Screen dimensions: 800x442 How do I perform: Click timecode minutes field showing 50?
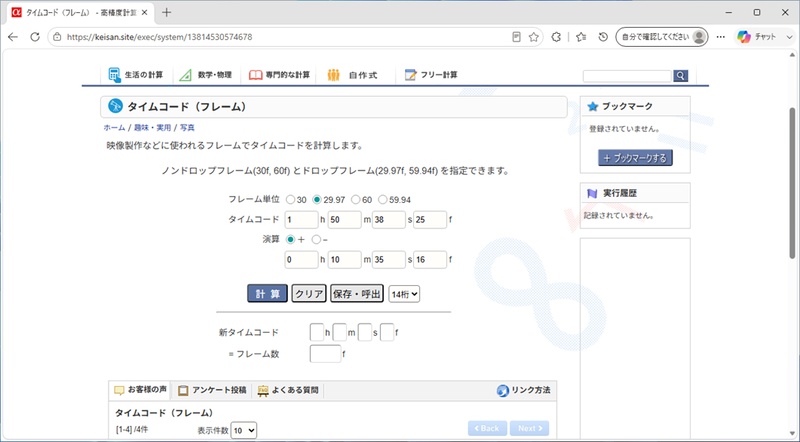coord(344,219)
